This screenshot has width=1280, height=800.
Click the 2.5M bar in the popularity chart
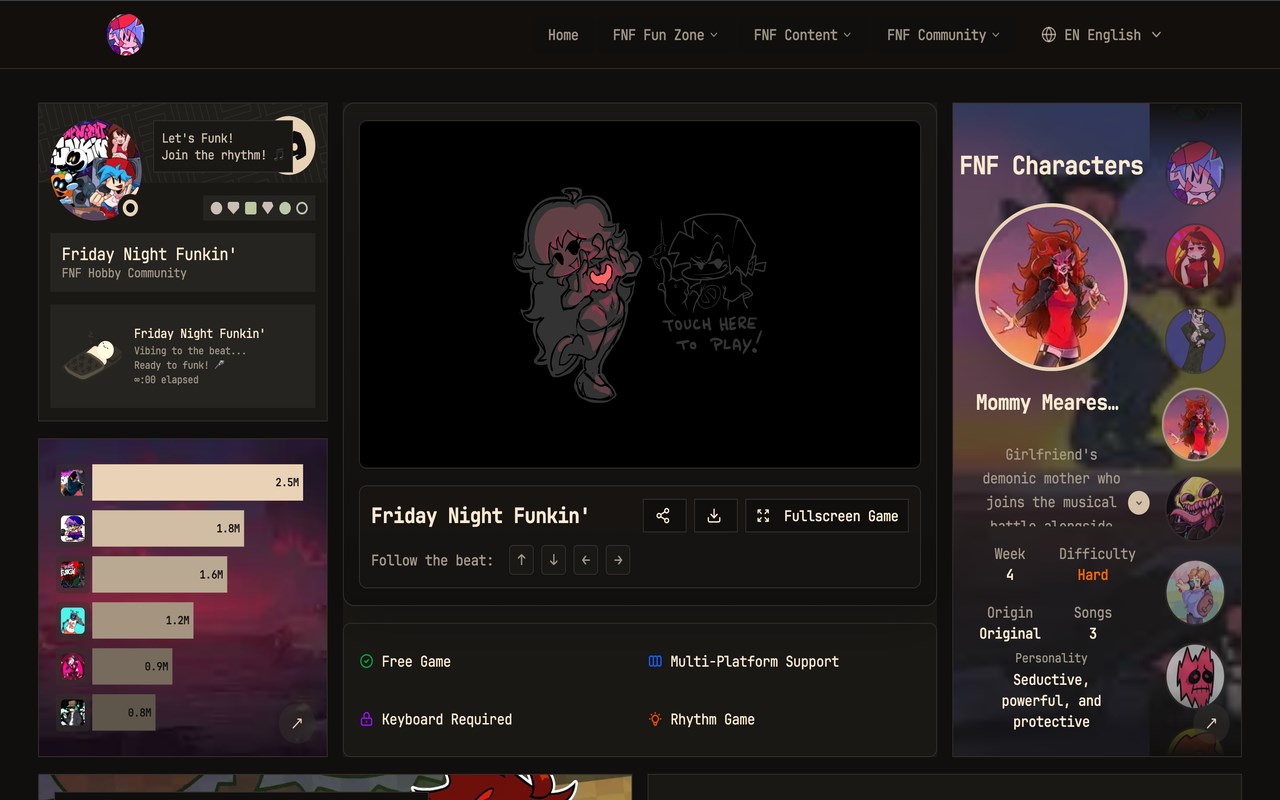(197, 481)
